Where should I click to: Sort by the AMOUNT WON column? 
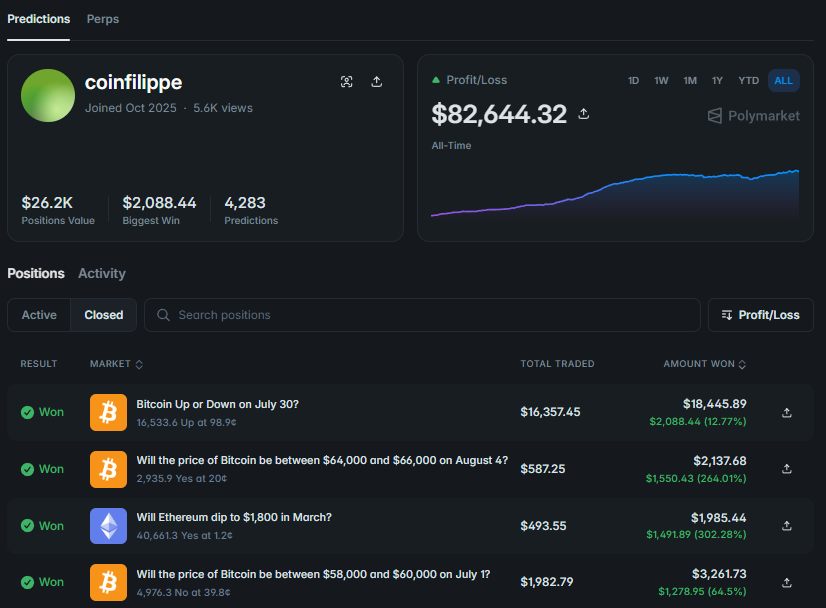coord(704,364)
